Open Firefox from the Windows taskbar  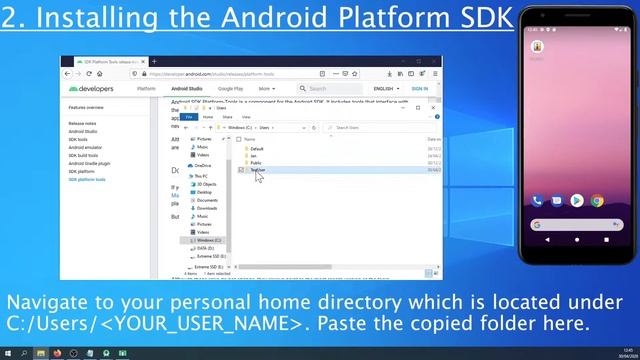coord(57,353)
